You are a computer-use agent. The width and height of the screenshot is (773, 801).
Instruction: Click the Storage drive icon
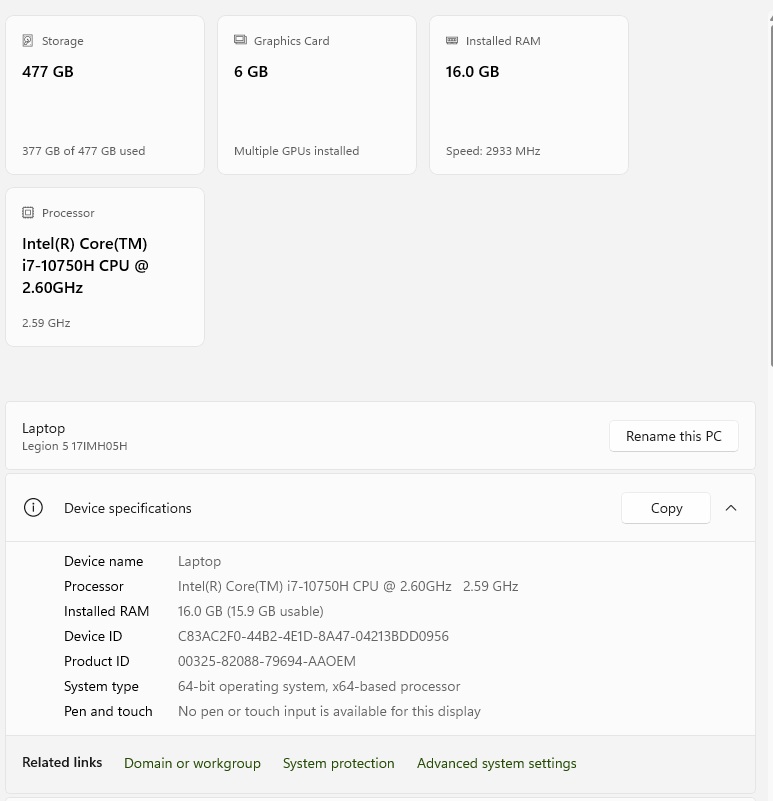tap(28, 41)
